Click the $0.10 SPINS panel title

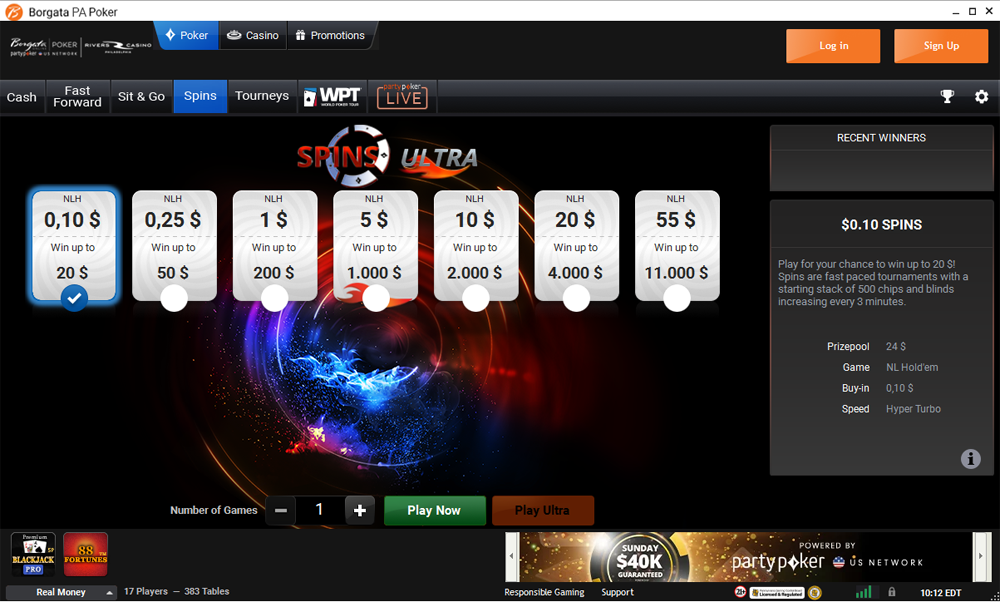[881, 224]
